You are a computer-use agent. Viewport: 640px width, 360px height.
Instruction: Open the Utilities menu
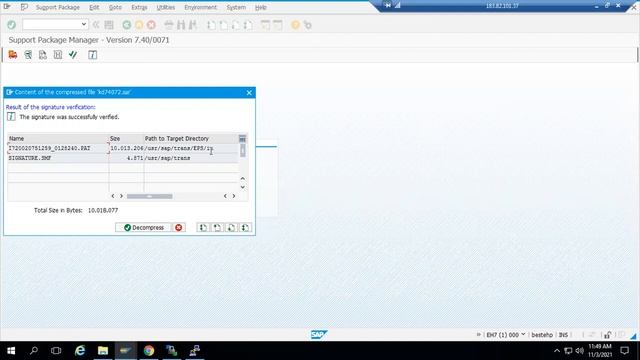[166, 7]
